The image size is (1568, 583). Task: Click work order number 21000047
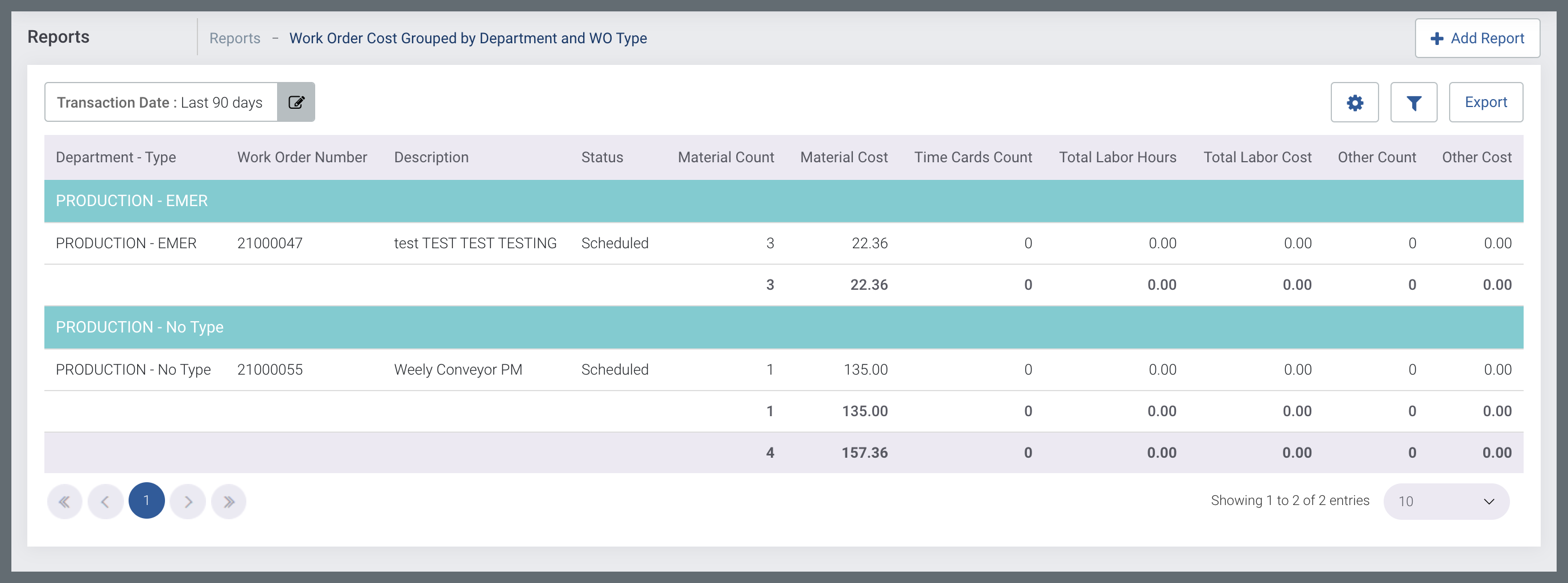coord(270,243)
